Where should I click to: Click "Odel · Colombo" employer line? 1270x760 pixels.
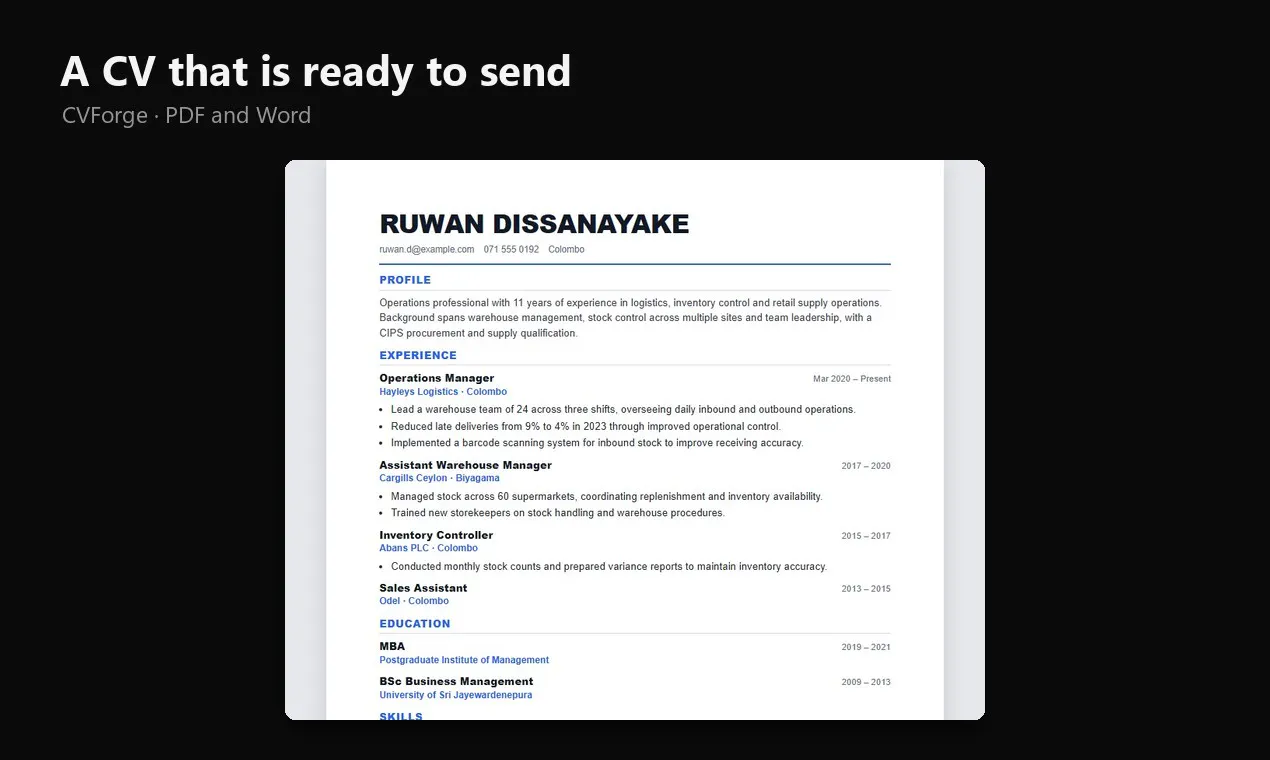414,601
